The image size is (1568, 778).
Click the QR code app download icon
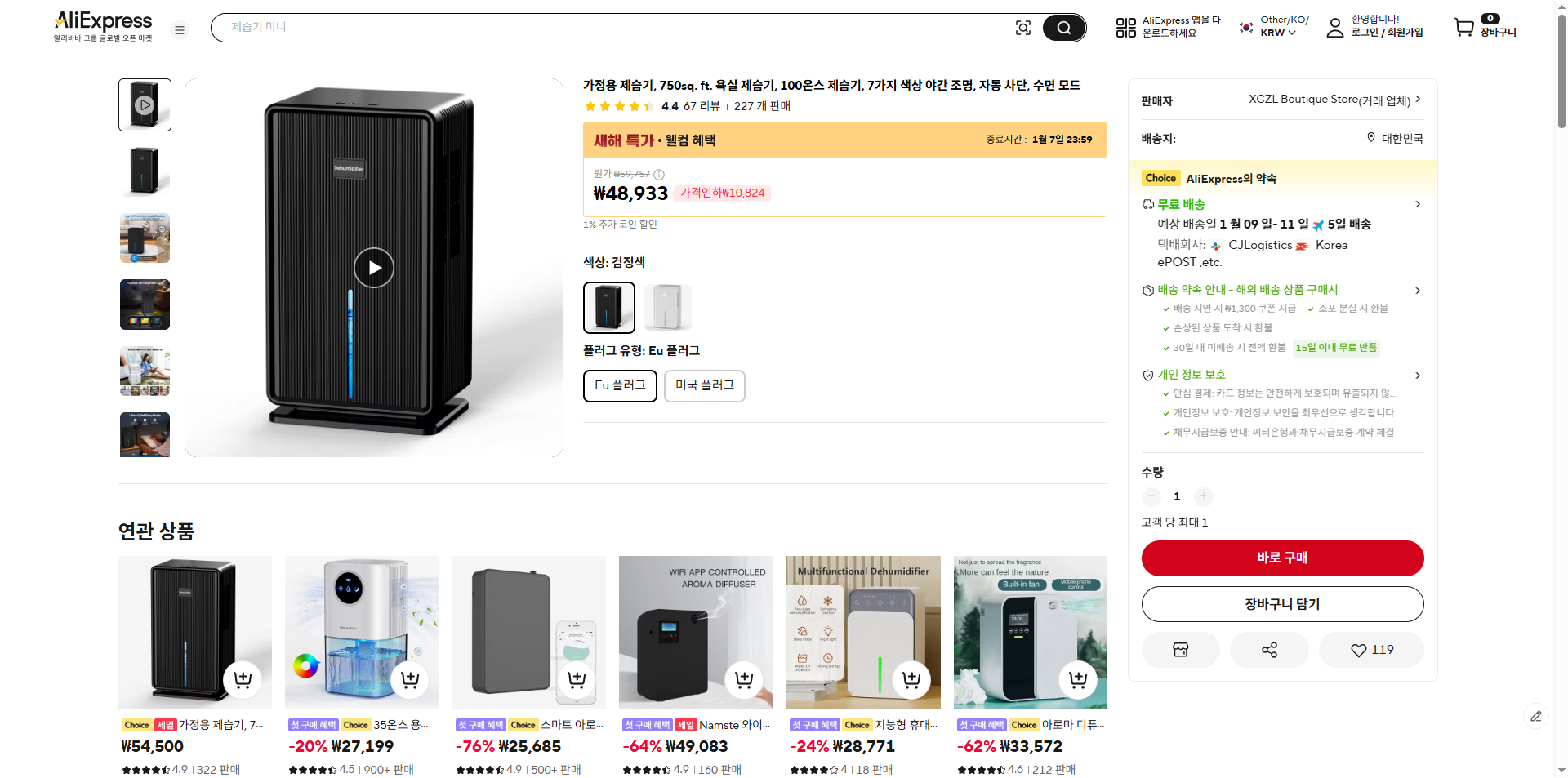[x=1125, y=27]
